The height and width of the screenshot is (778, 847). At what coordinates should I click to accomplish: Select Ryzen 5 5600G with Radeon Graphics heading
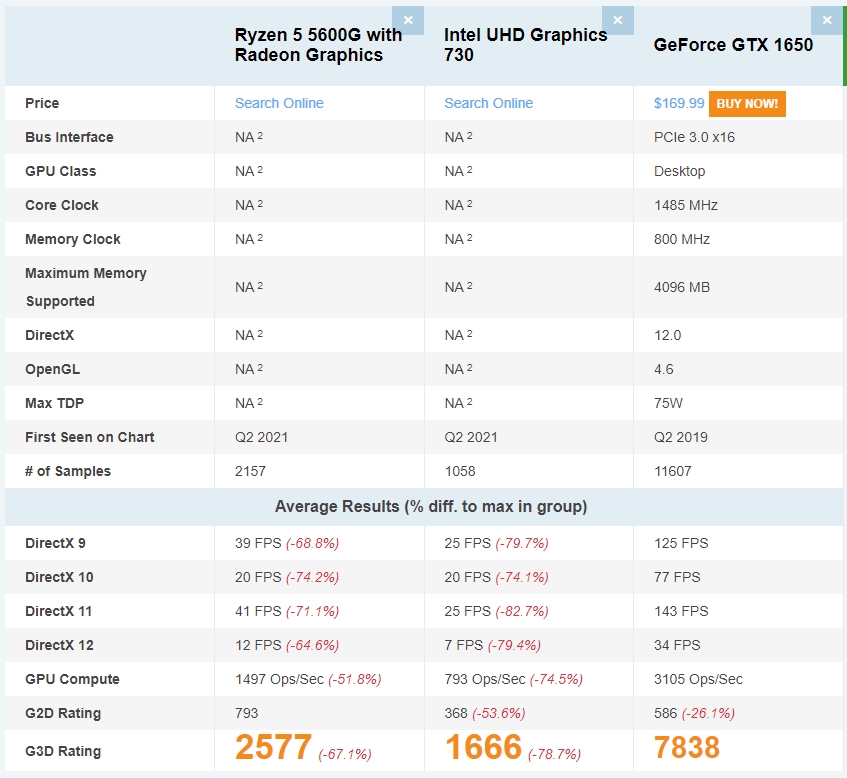tap(319, 45)
